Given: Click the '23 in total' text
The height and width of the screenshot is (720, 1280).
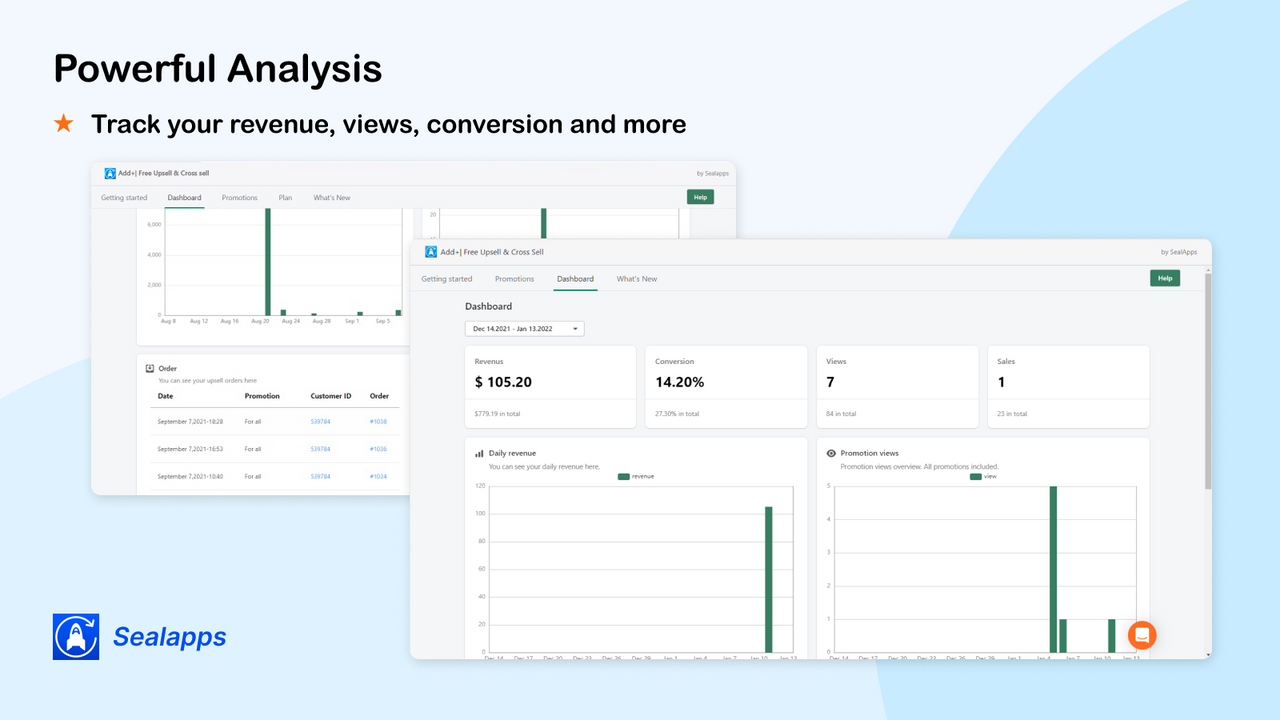Looking at the screenshot, I should click(x=1013, y=414).
